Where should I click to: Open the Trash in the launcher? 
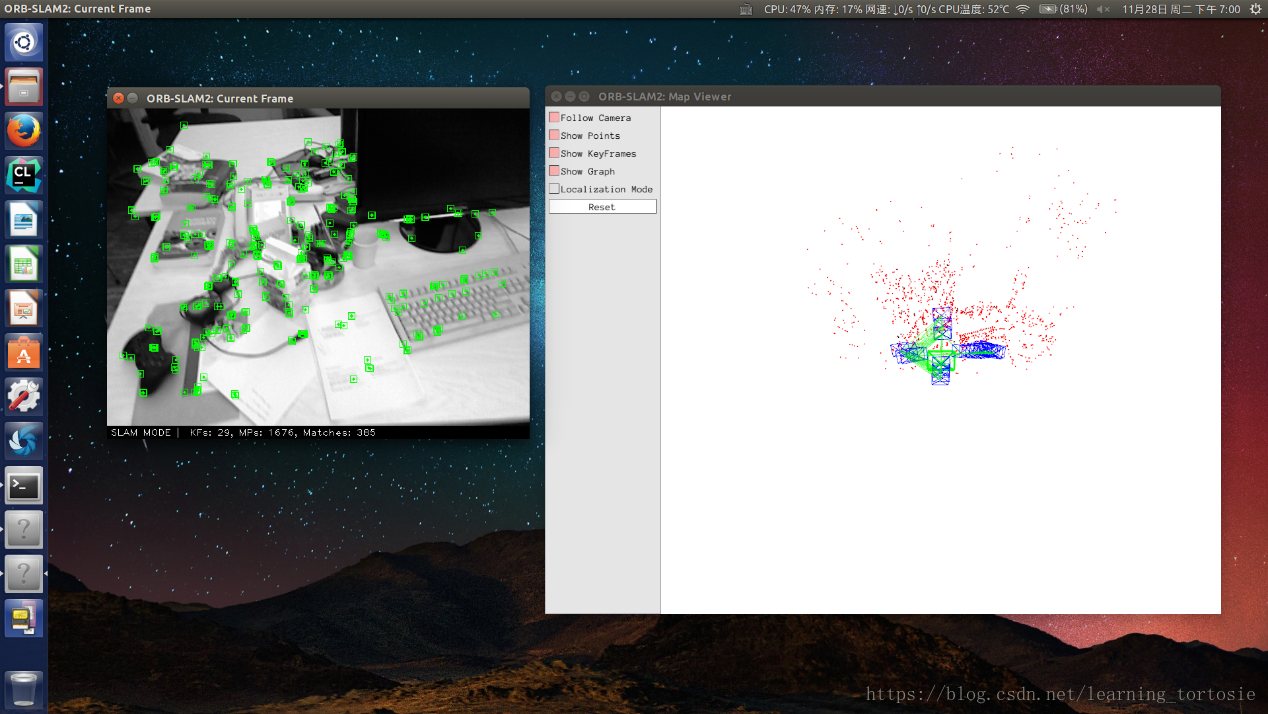tap(24, 689)
